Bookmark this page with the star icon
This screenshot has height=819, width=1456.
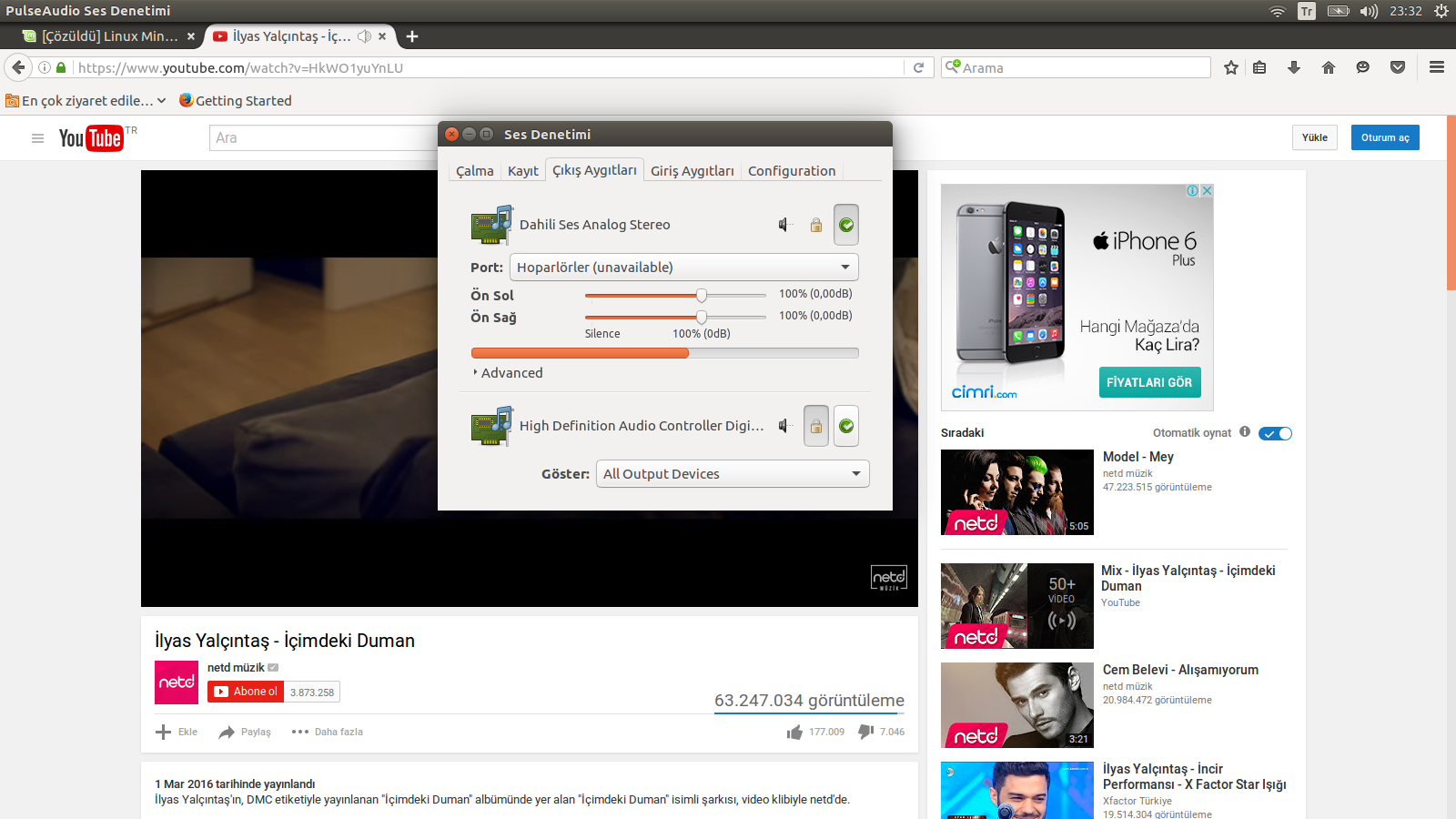pos(1231,67)
